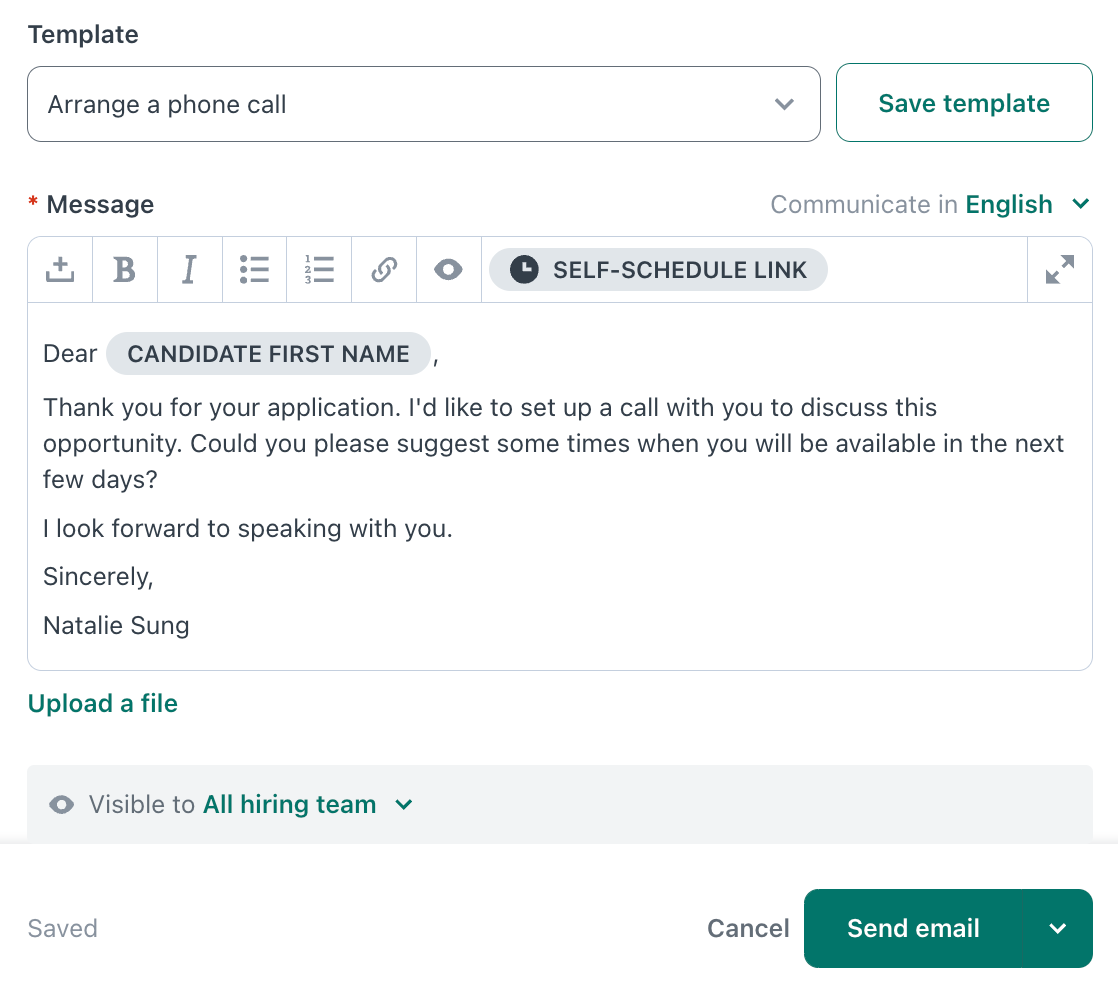This screenshot has height=995, width=1118.
Task: Click the preview eye icon in the toolbar
Action: [x=448, y=270]
